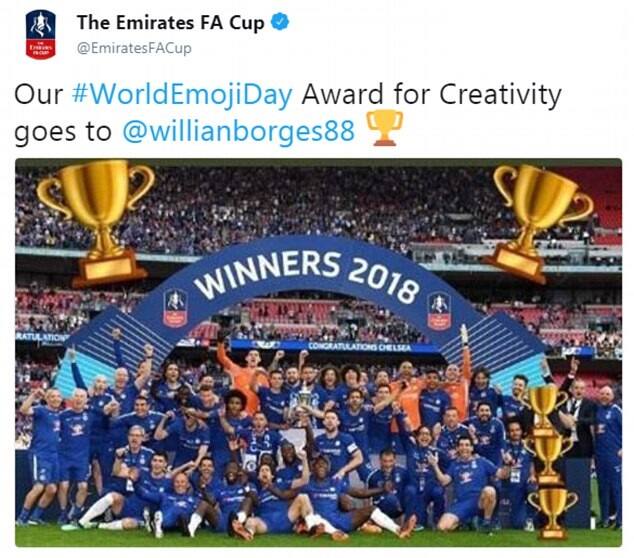Open the @EmiratesFACup handle

pyautogui.click(x=134, y=48)
